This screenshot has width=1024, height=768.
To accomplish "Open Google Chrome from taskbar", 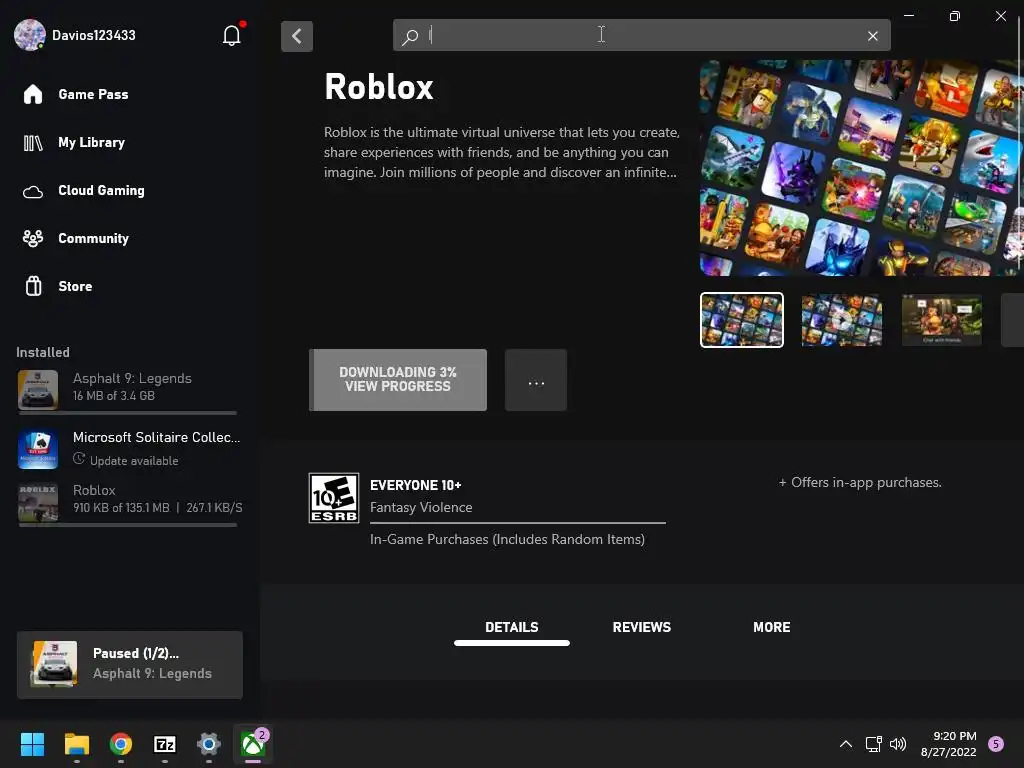I will [121, 744].
